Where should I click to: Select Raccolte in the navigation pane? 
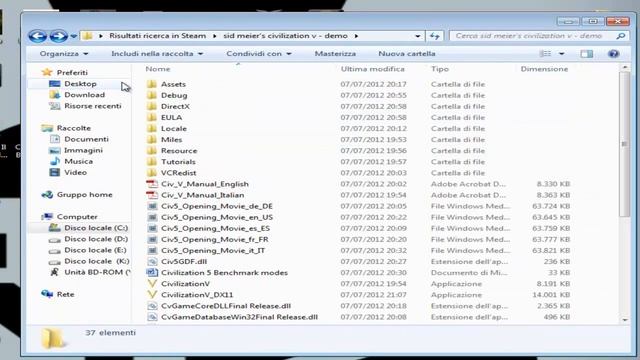point(73,128)
